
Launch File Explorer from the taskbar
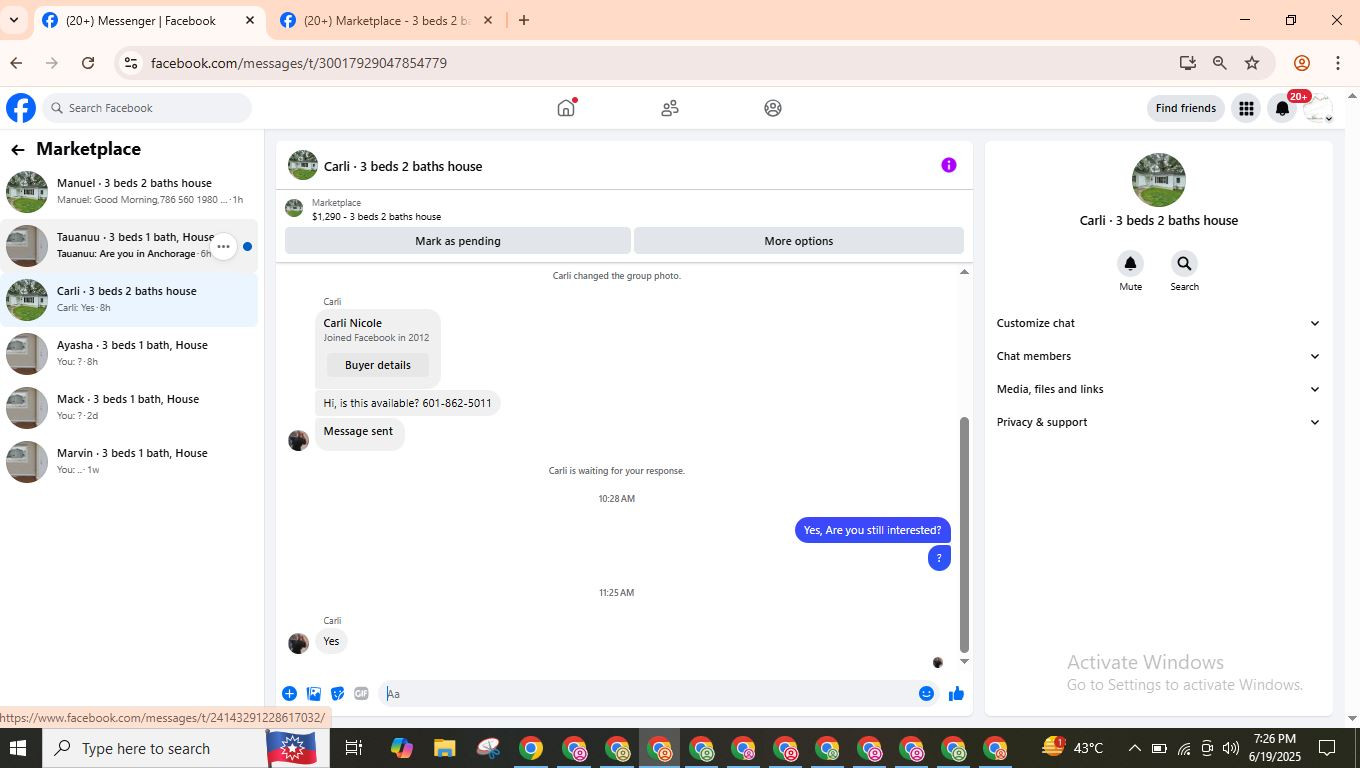[x=444, y=748]
